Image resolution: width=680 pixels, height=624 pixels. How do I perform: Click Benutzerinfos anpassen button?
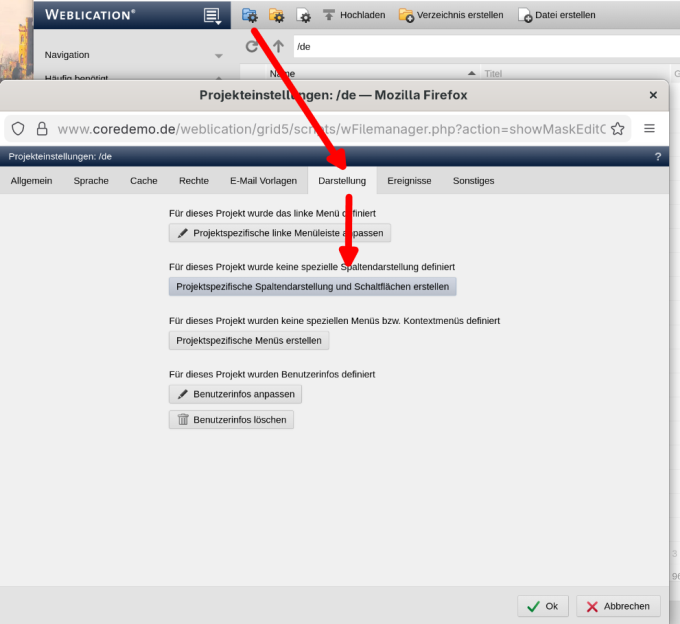click(x=235, y=394)
